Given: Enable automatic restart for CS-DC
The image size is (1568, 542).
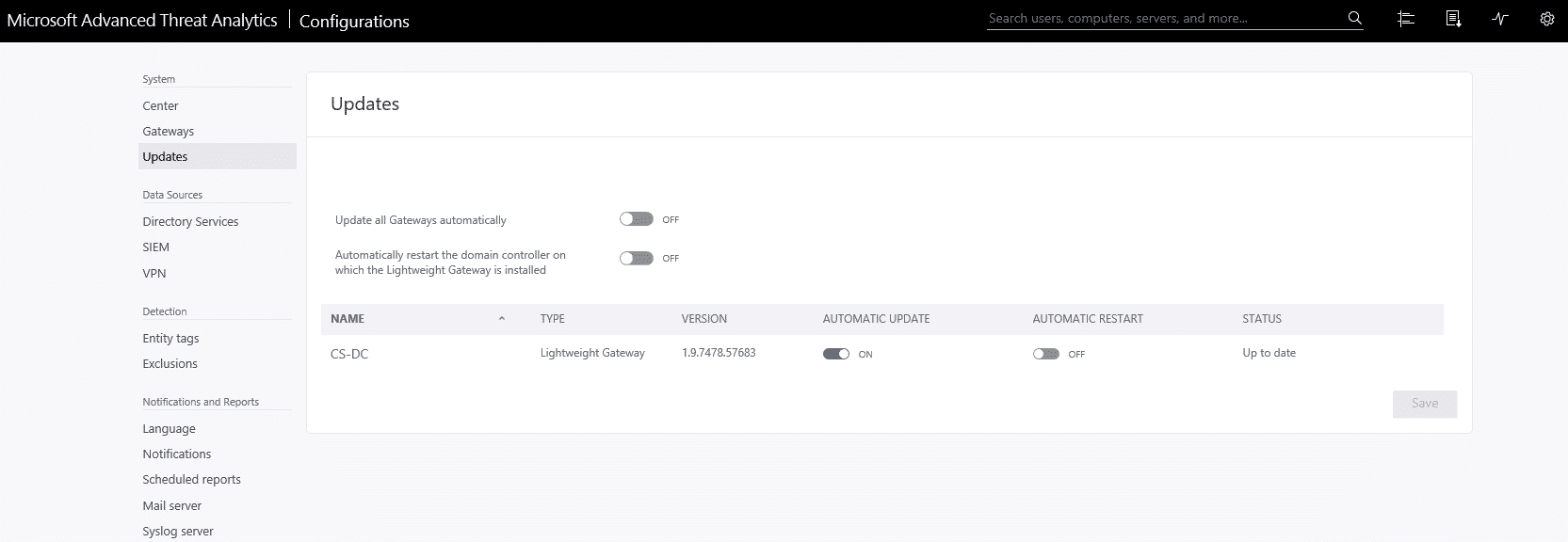Looking at the screenshot, I should coord(1045,354).
